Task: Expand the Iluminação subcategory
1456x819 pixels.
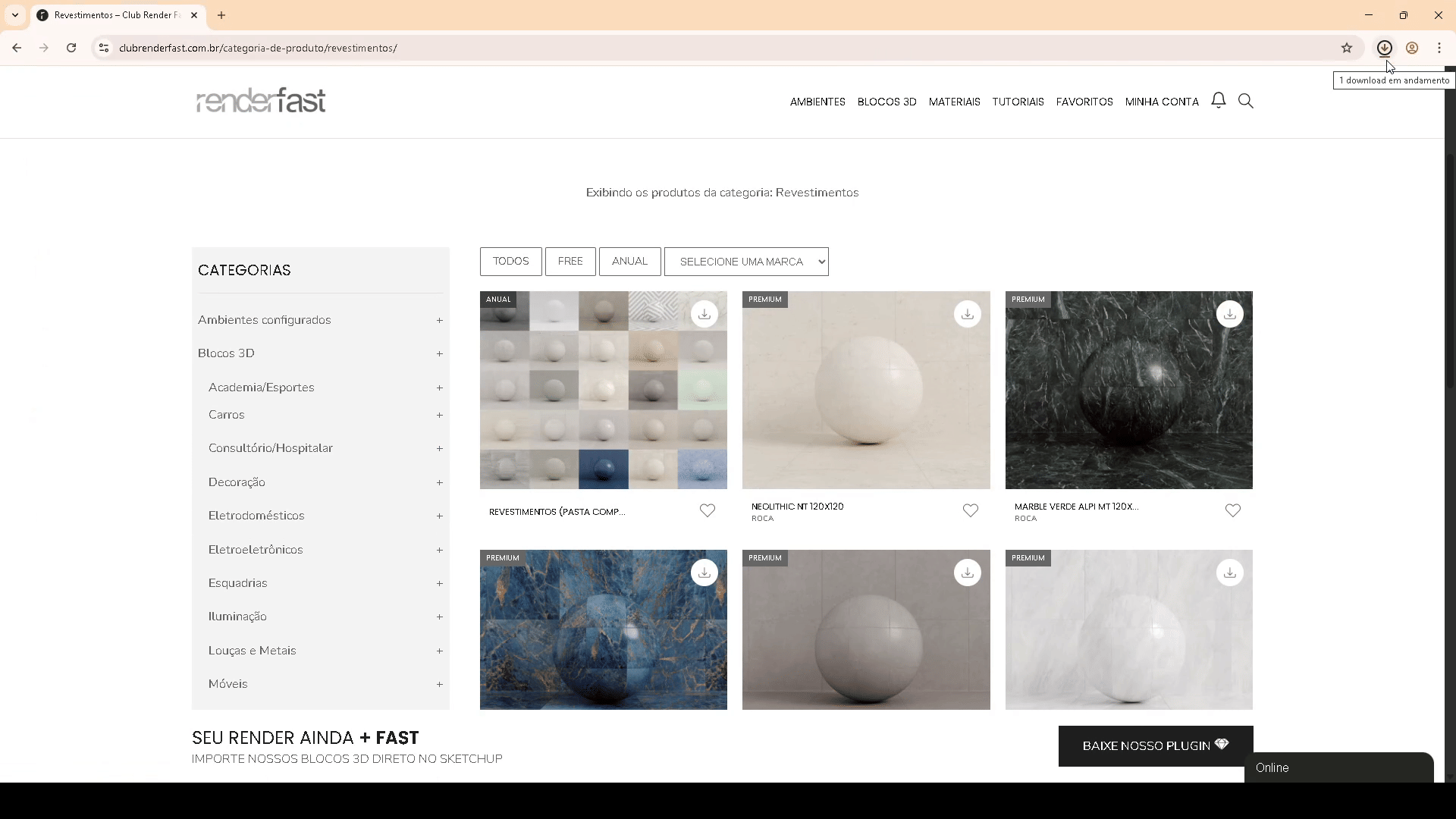Action: tap(439, 617)
